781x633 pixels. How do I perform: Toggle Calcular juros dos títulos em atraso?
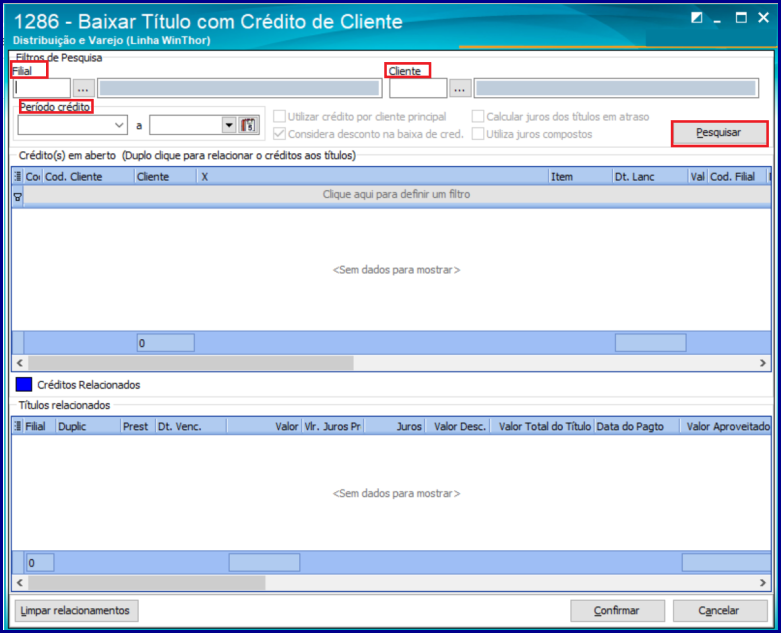(478, 117)
